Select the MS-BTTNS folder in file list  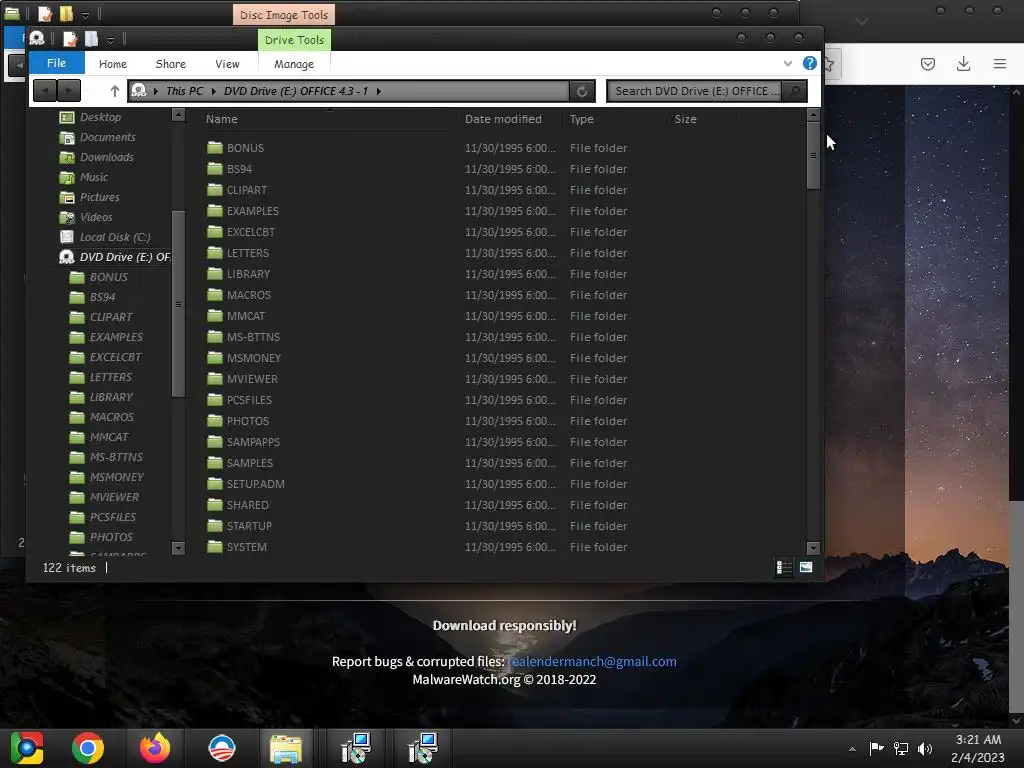coord(253,337)
